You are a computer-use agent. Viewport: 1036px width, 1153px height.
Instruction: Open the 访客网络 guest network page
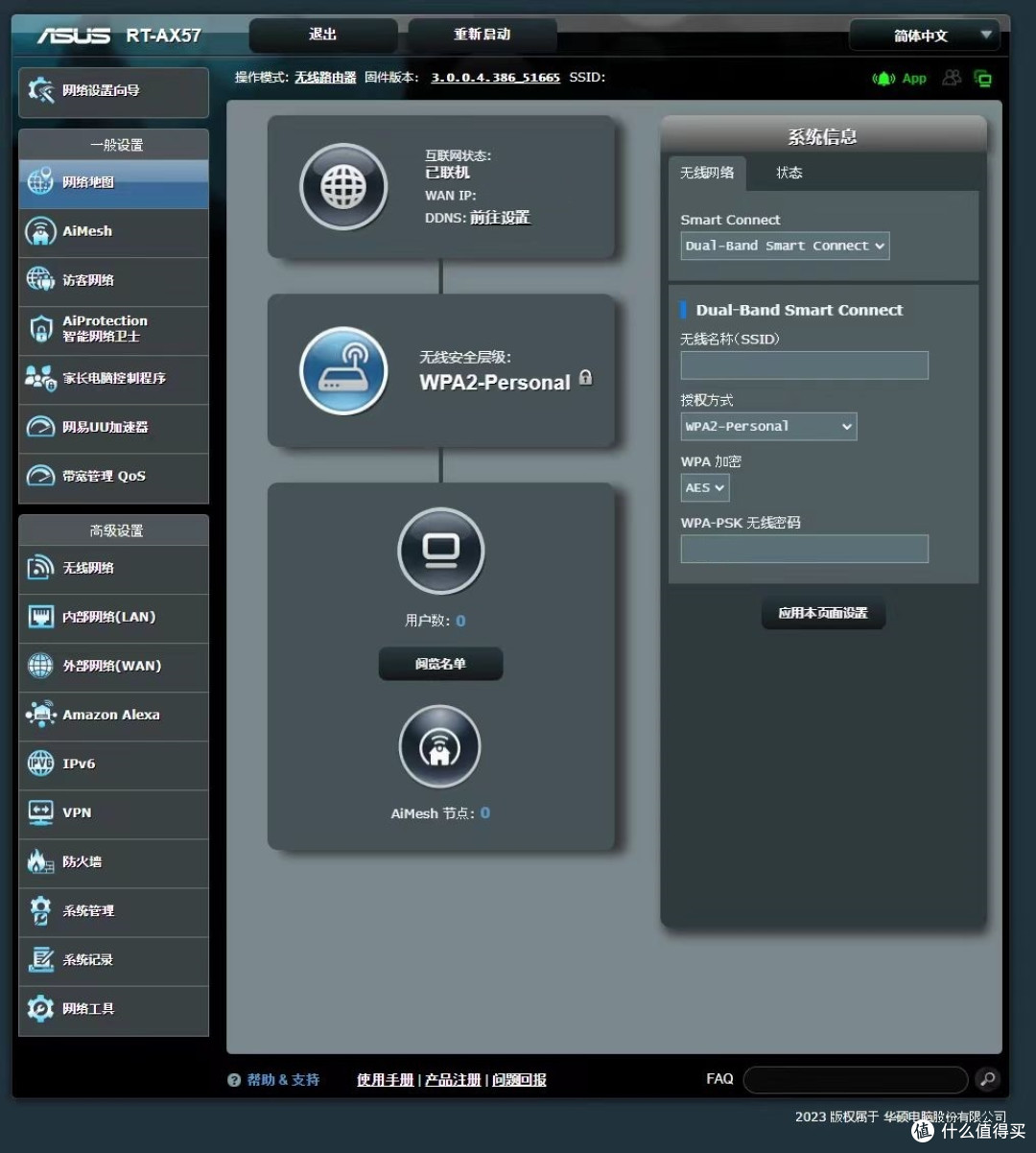113,281
